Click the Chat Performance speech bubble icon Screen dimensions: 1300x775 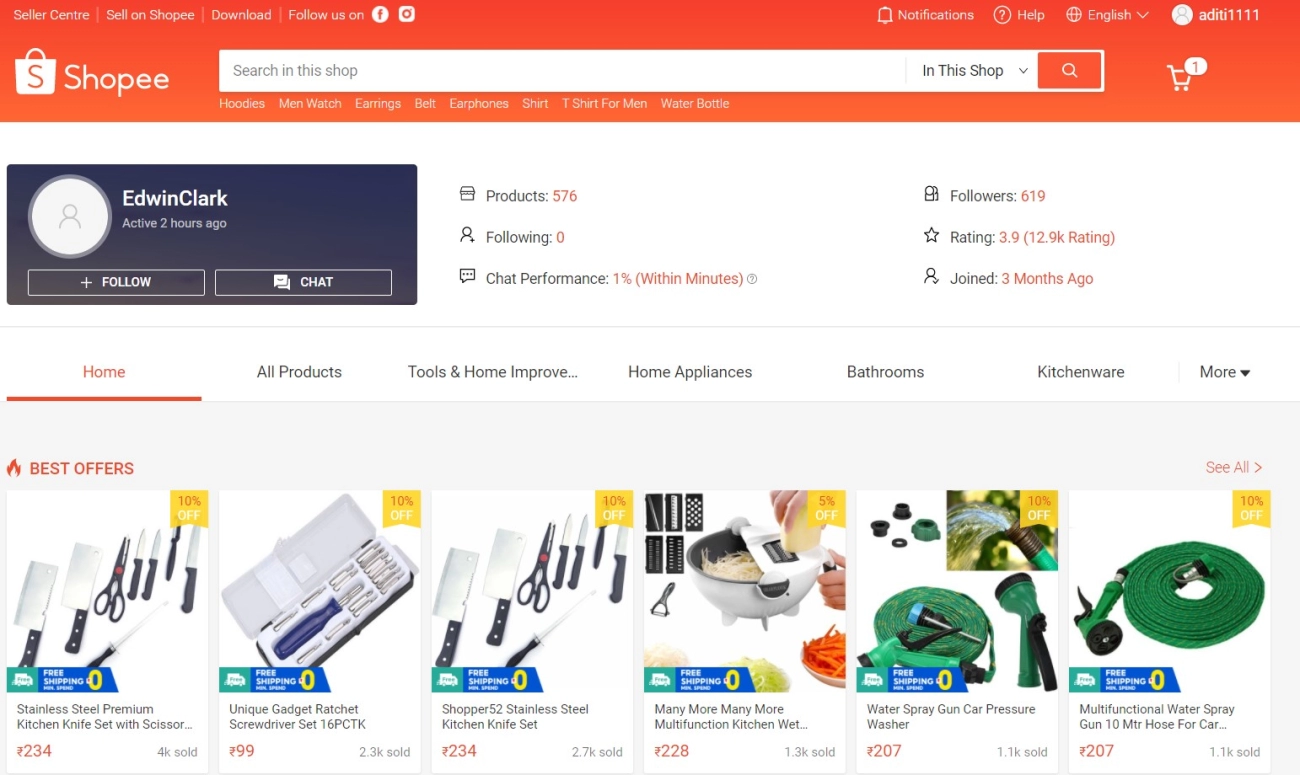[467, 276]
